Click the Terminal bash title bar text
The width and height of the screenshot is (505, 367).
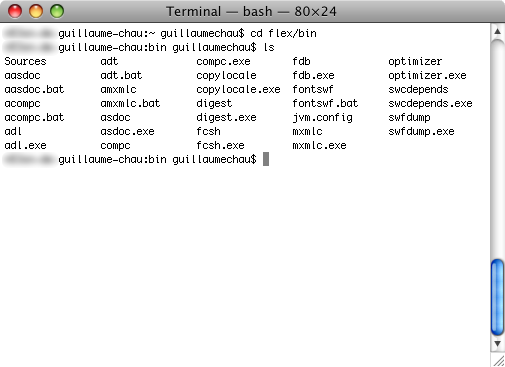[x=251, y=12]
